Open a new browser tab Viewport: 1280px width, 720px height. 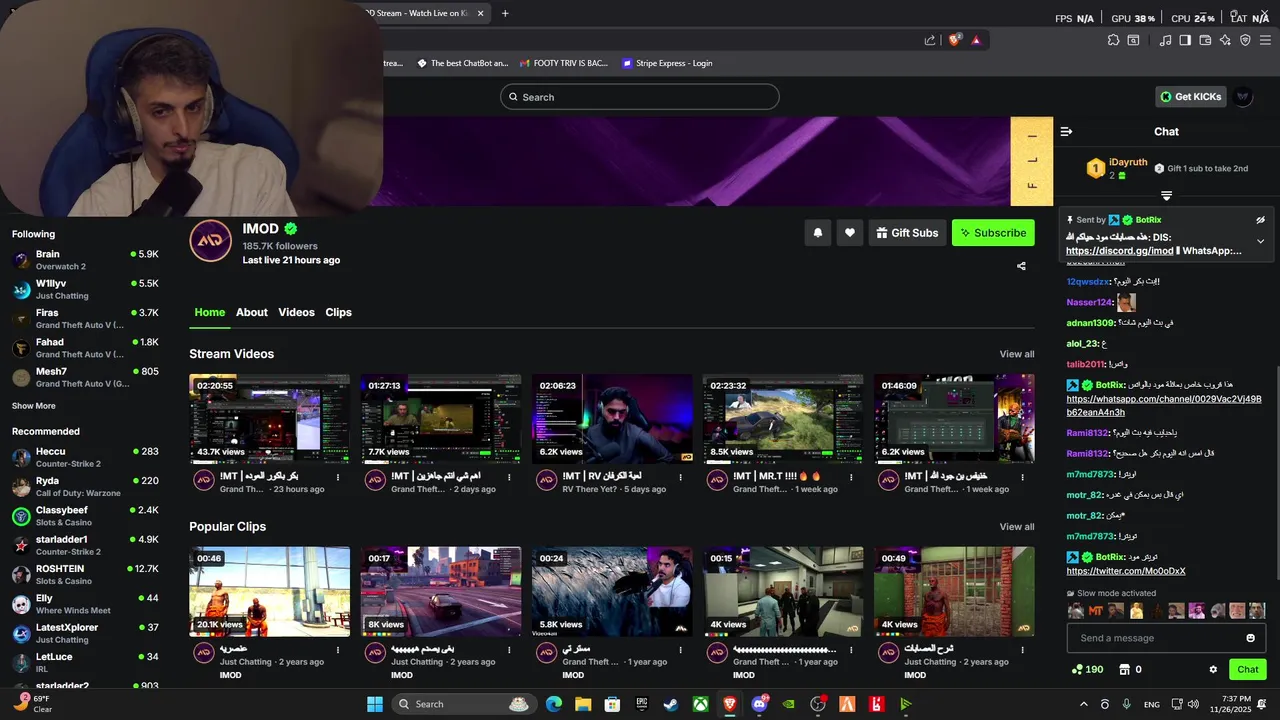505,13
